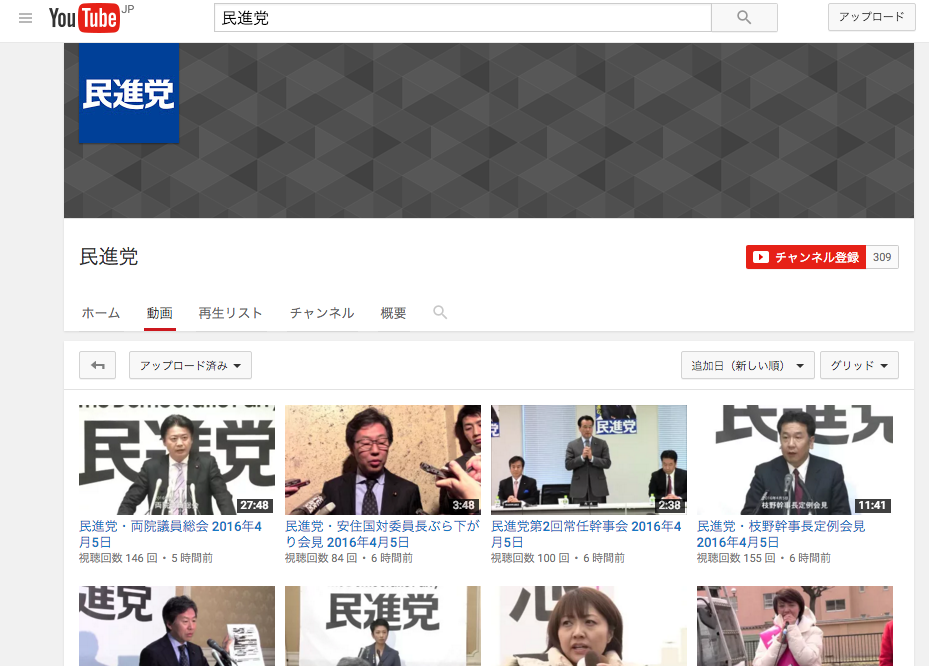The height and width of the screenshot is (666, 929).
Task: Open the 追加日（新しい順） sort dropdown
Action: pos(747,366)
